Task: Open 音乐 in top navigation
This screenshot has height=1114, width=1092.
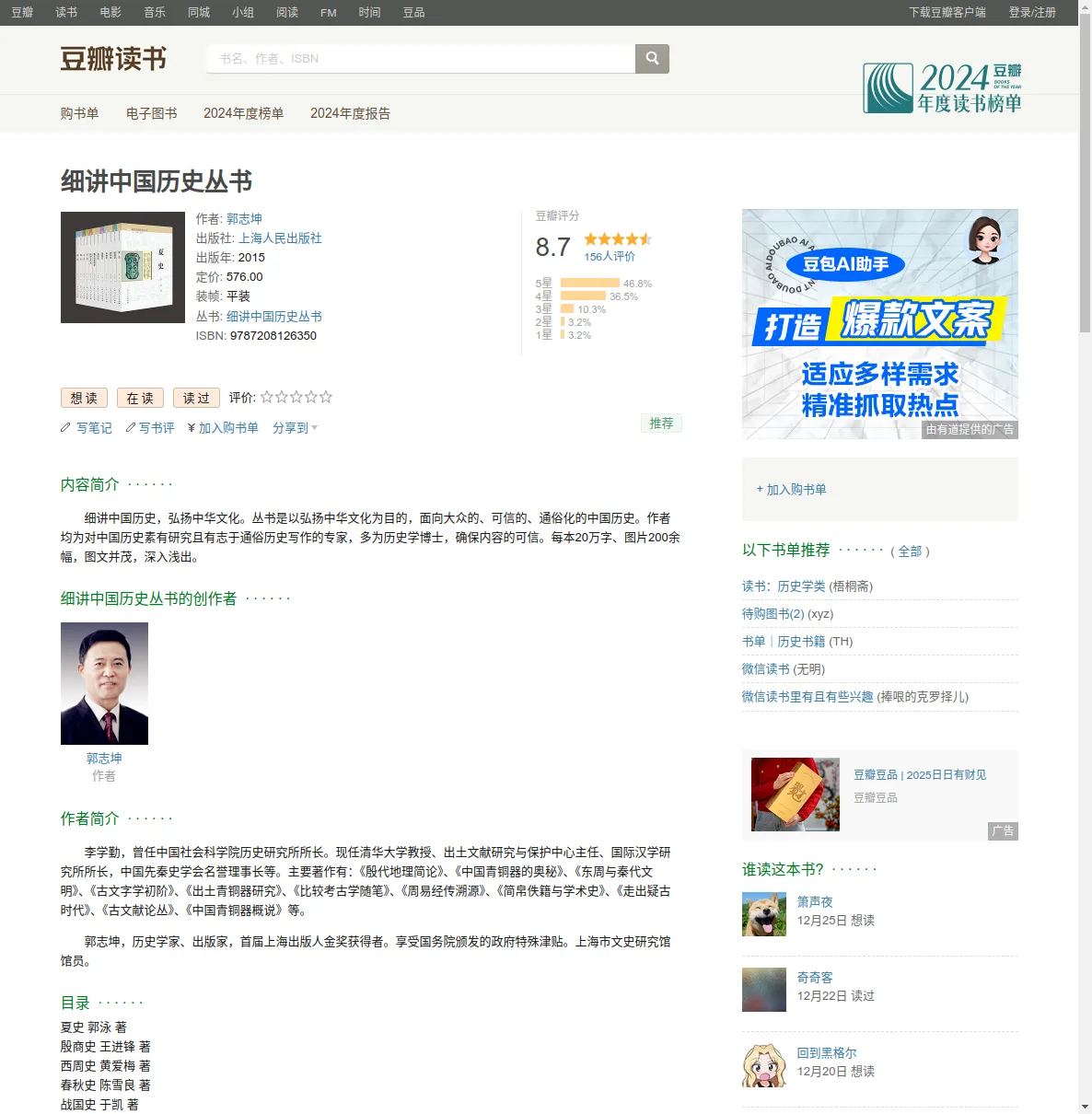Action: [x=155, y=12]
